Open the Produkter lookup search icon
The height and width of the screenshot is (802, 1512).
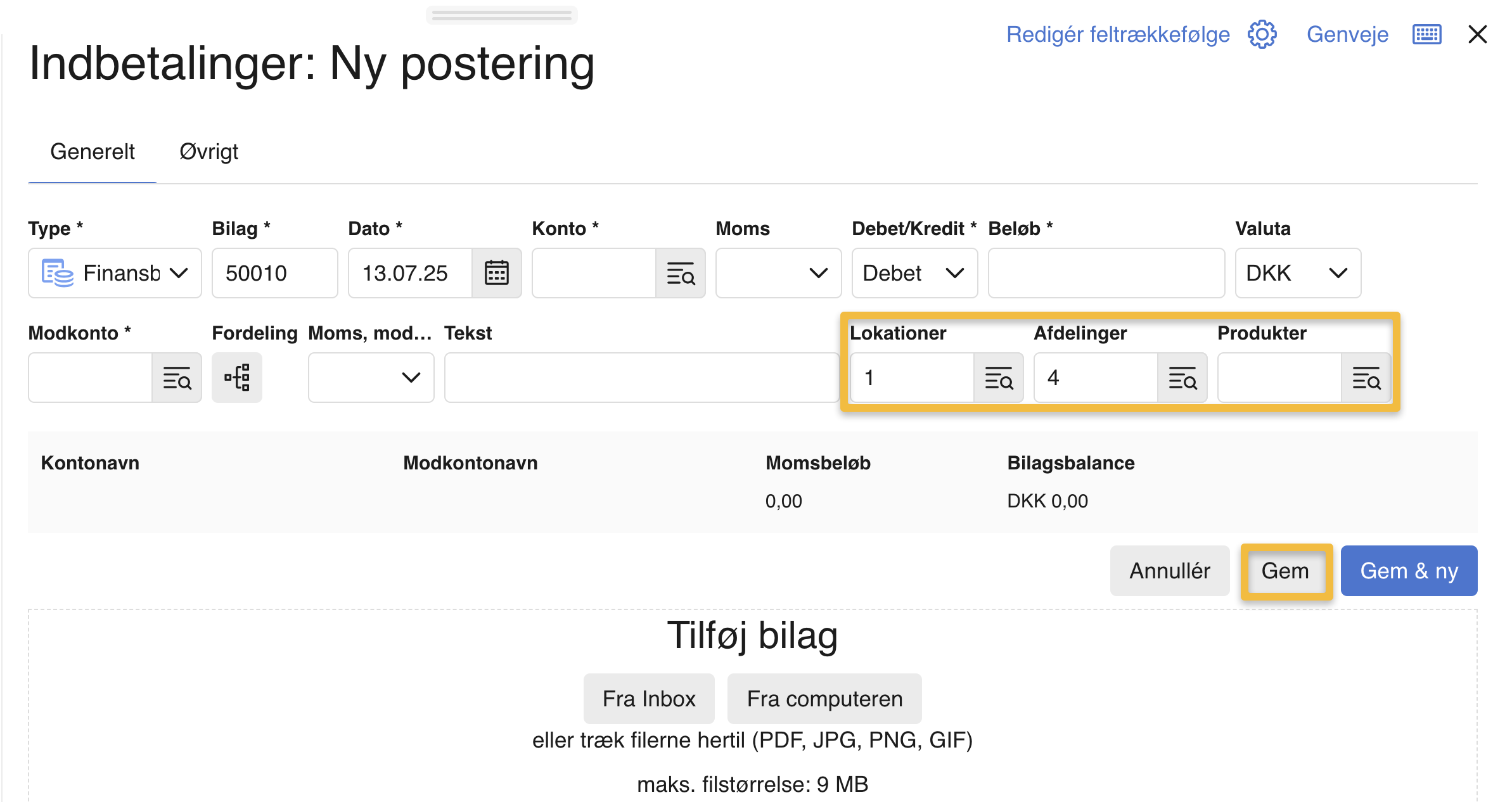1366,378
